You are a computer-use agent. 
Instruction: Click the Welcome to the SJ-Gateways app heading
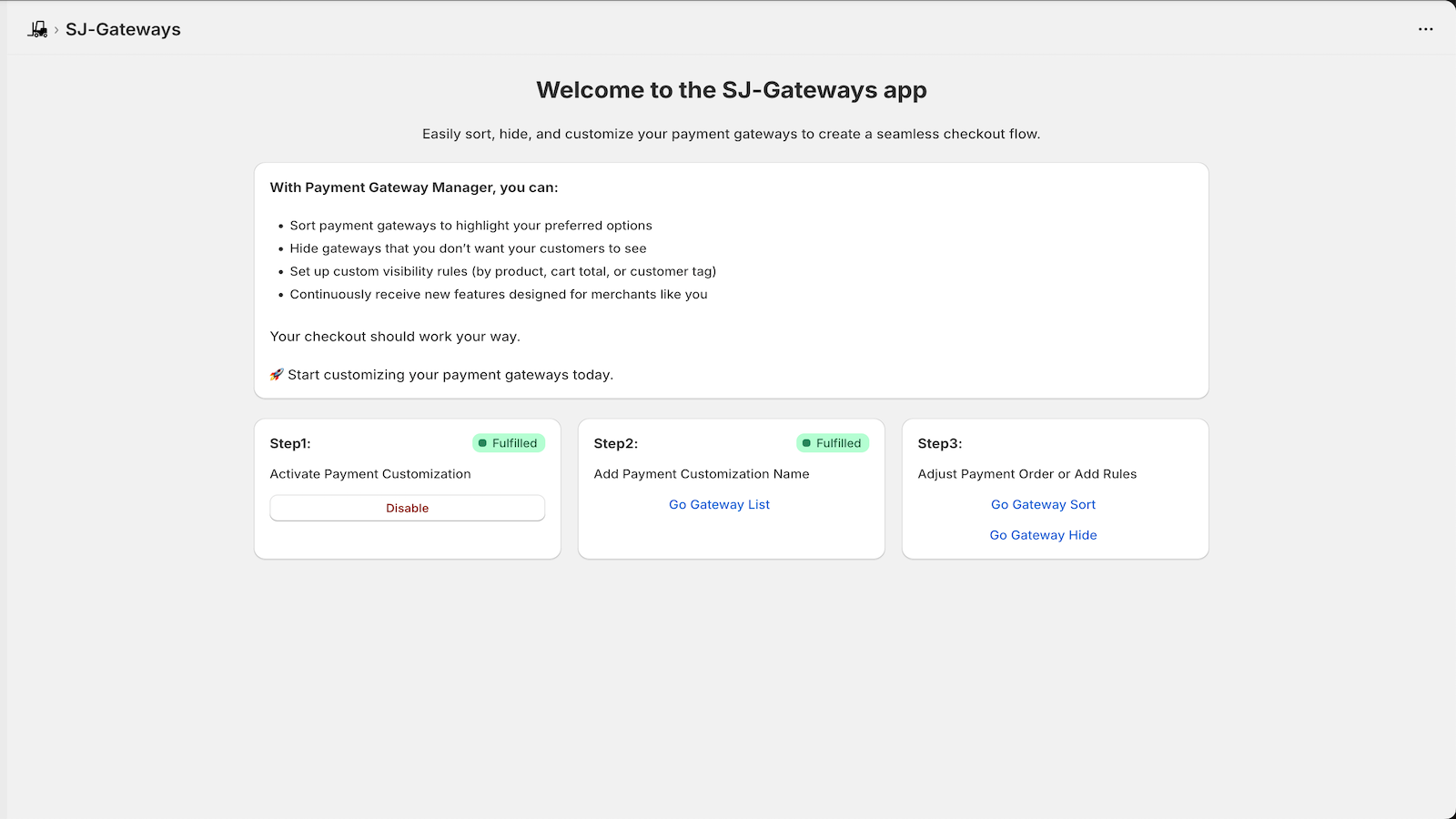click(x=731, y=90)
